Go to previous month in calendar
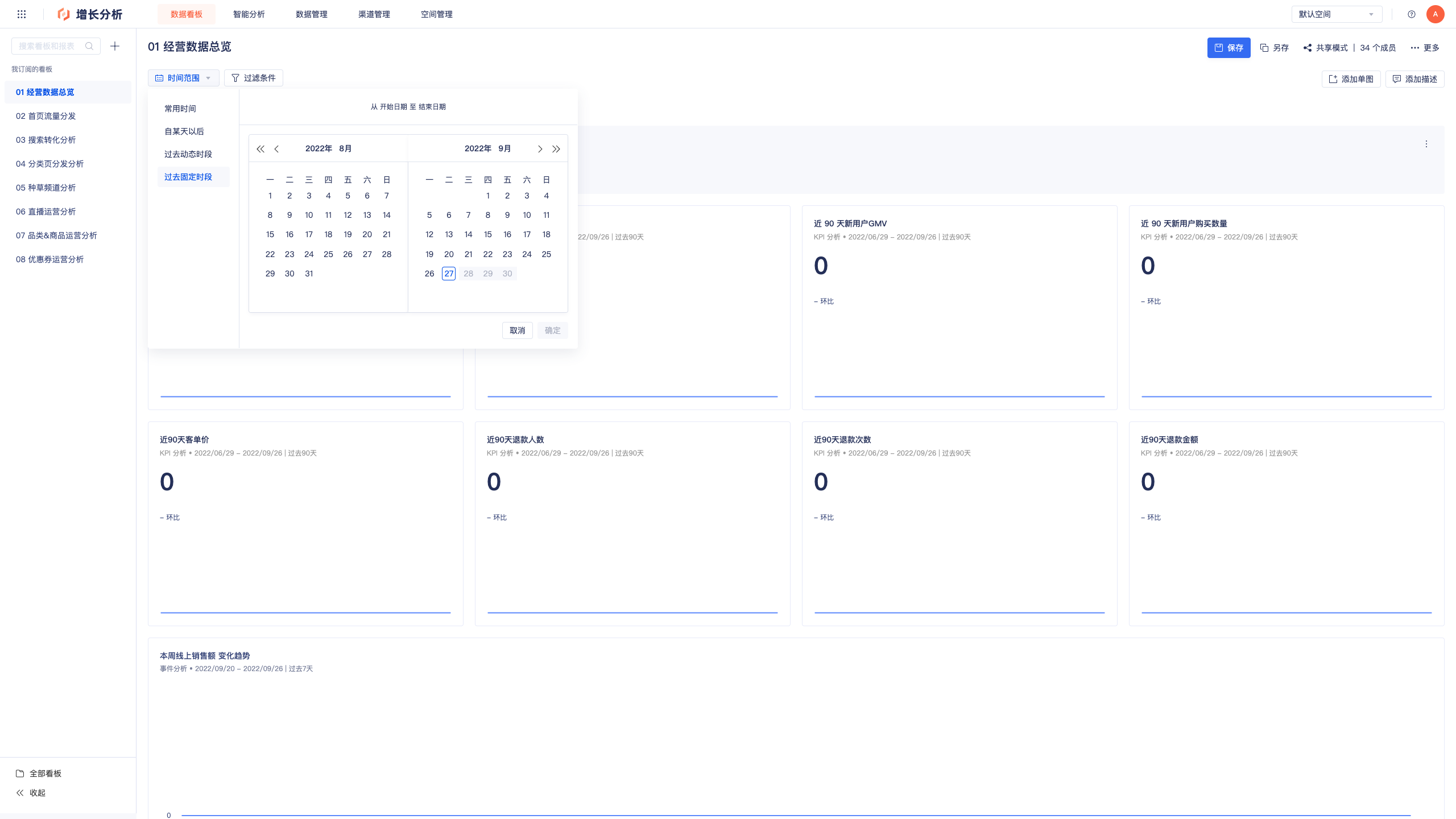1456x819 pixels. click(277, 149)
